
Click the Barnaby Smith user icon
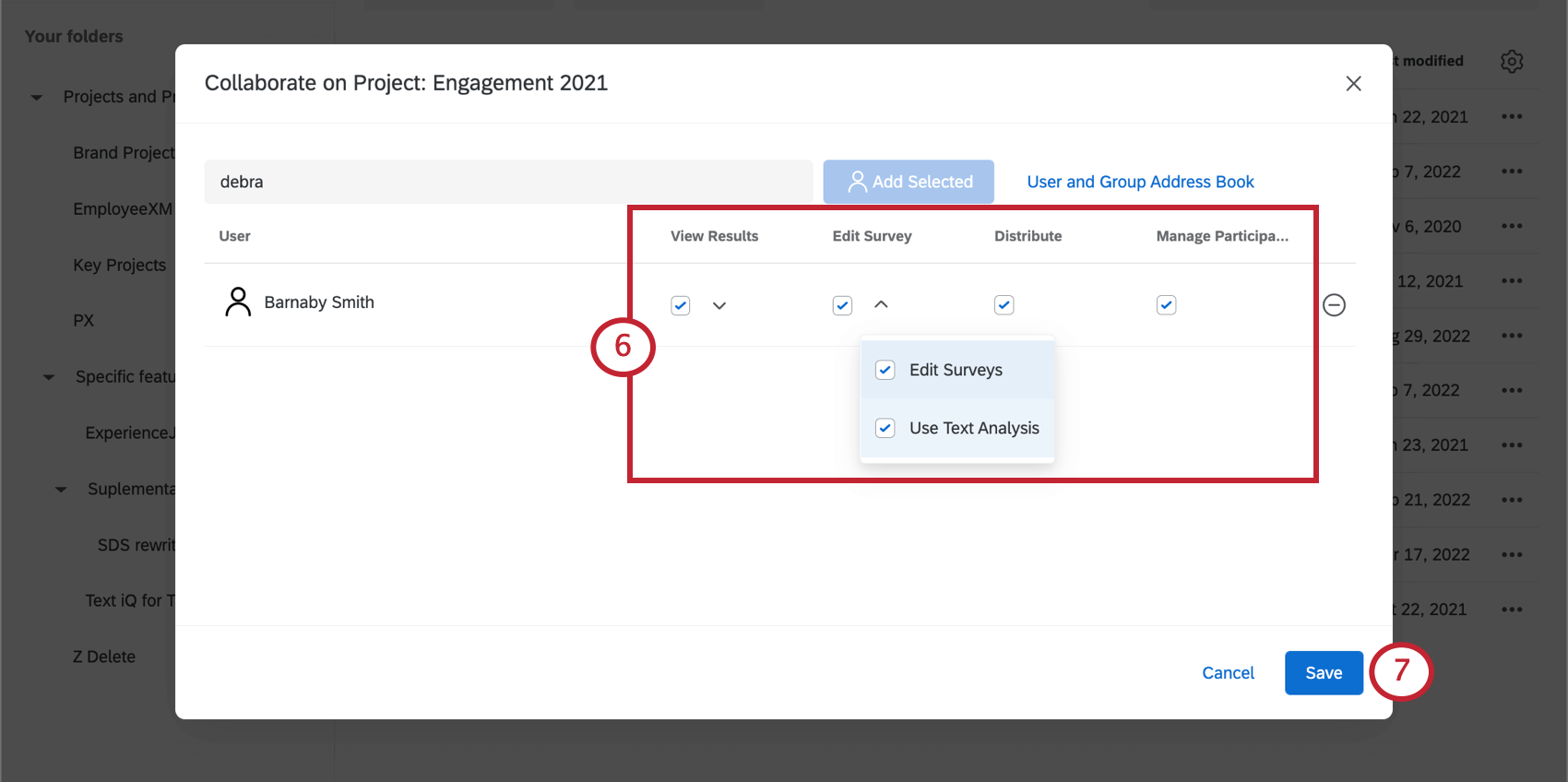tap(238, 302)
